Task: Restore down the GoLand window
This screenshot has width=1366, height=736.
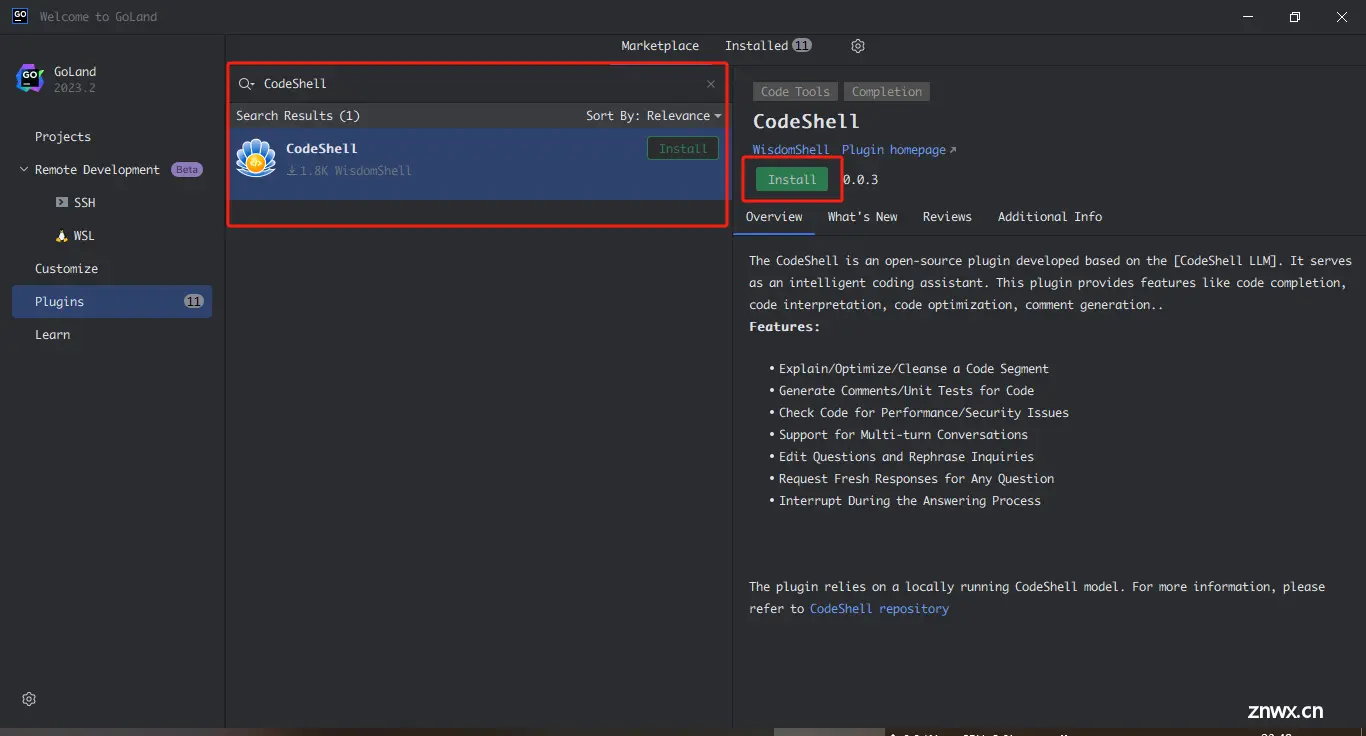Action: click(x=1295, y=17)
